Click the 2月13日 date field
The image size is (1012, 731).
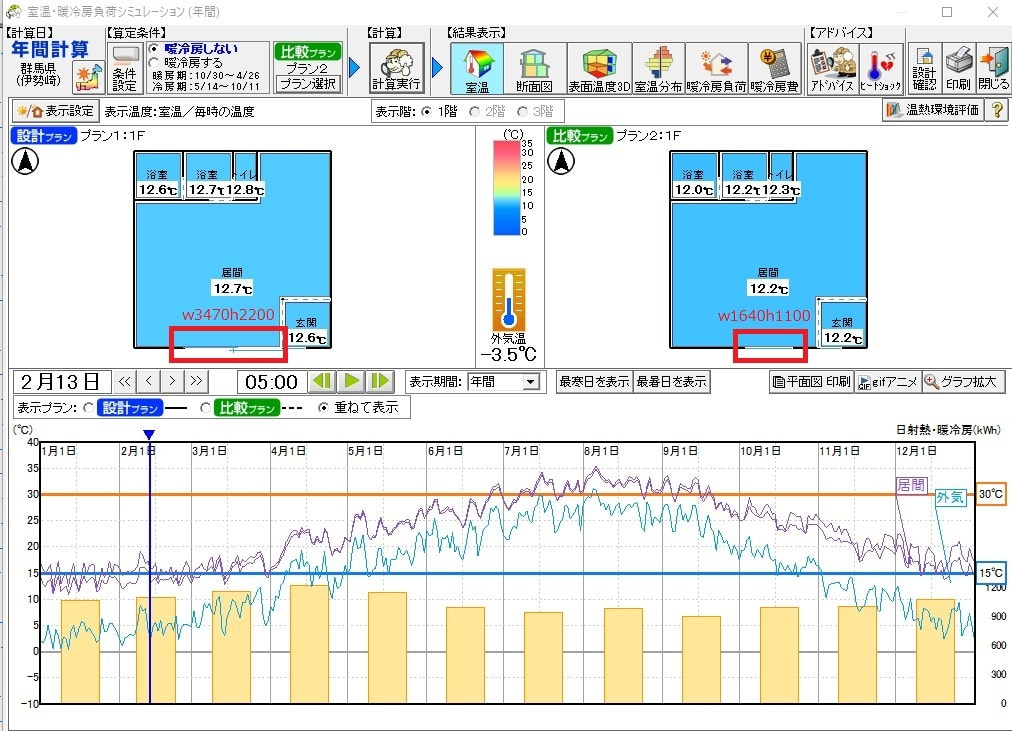point(62,382)
